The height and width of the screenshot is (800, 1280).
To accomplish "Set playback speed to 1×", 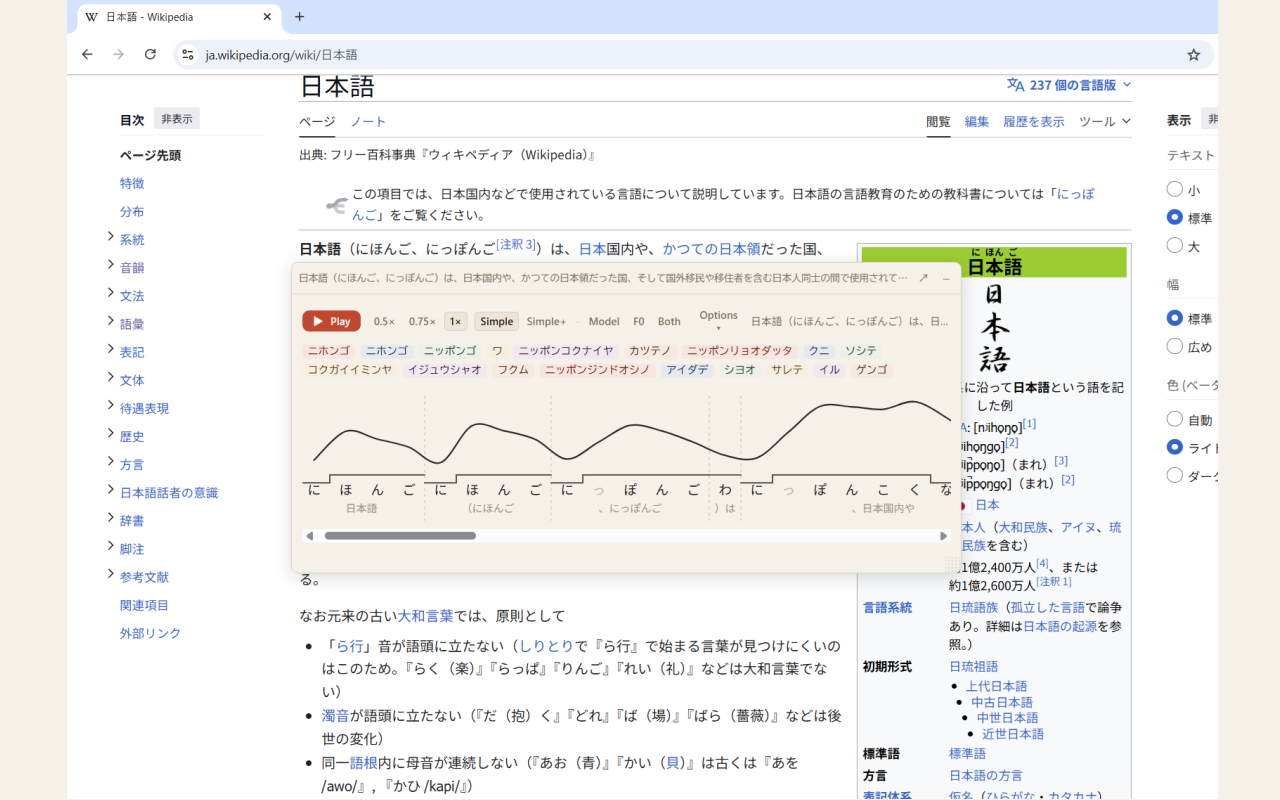I will [x=455, y=321].
